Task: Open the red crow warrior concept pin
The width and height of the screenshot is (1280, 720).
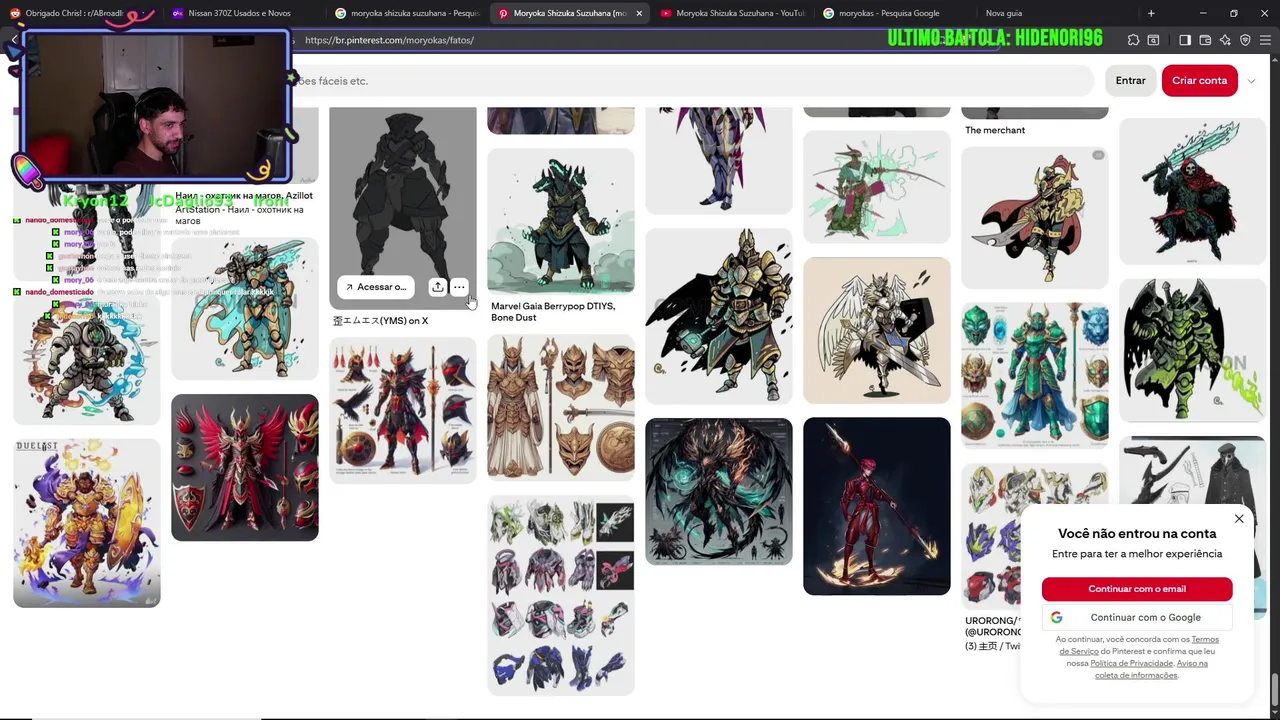Action: (403, 410)
